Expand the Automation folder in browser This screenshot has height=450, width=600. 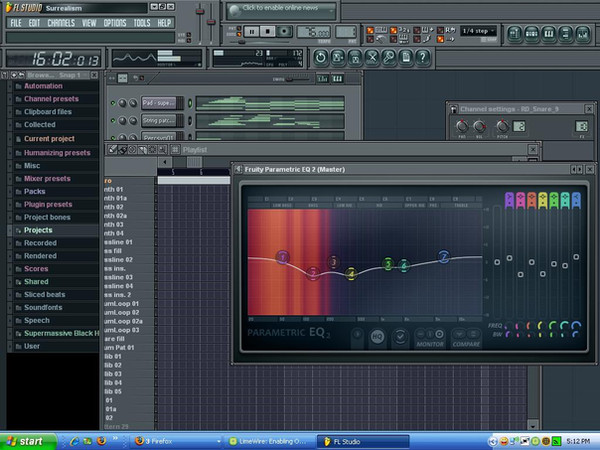[x=43, y=86]
